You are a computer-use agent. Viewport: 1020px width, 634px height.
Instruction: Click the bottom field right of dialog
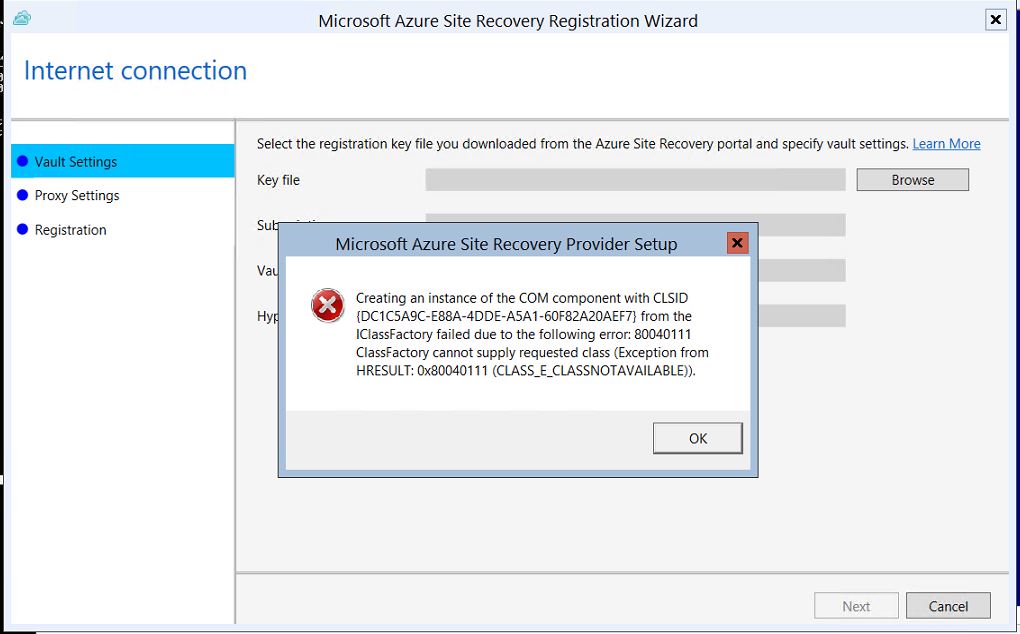tap(801, 316)
